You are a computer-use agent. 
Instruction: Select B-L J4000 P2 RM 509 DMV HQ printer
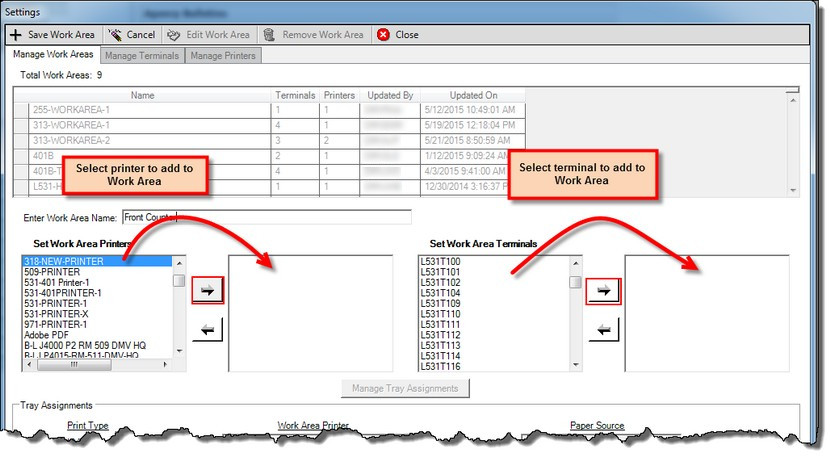[x=85, y=345]
